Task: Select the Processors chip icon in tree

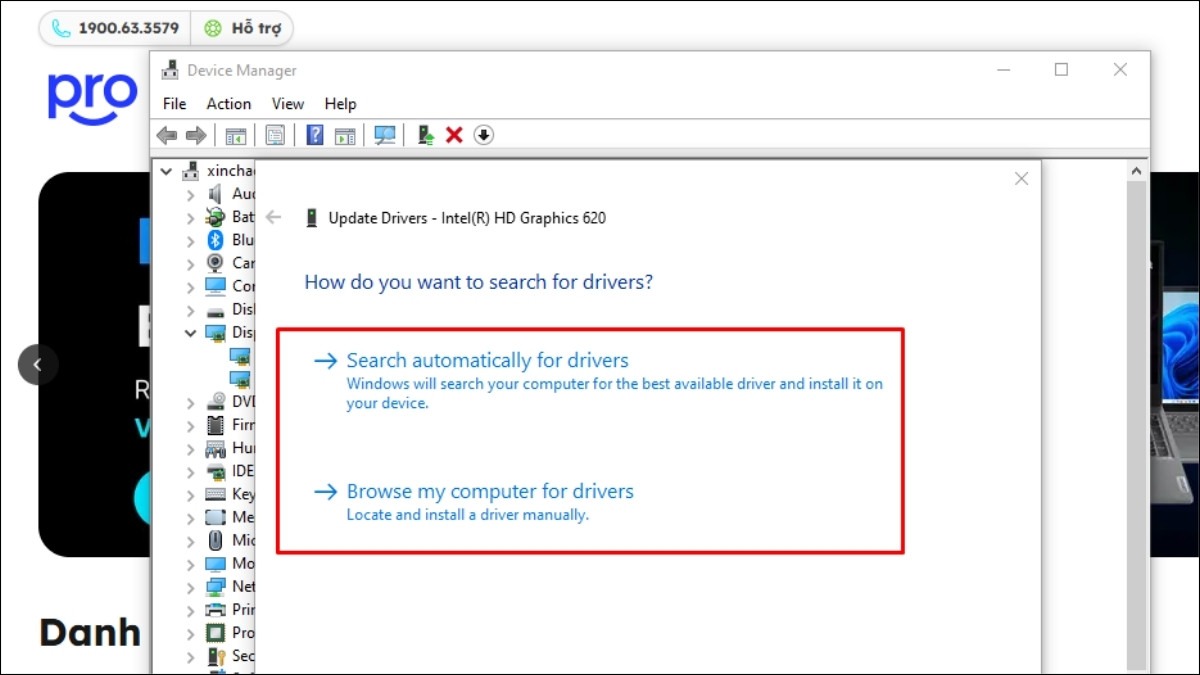Action: coord(215,633)
